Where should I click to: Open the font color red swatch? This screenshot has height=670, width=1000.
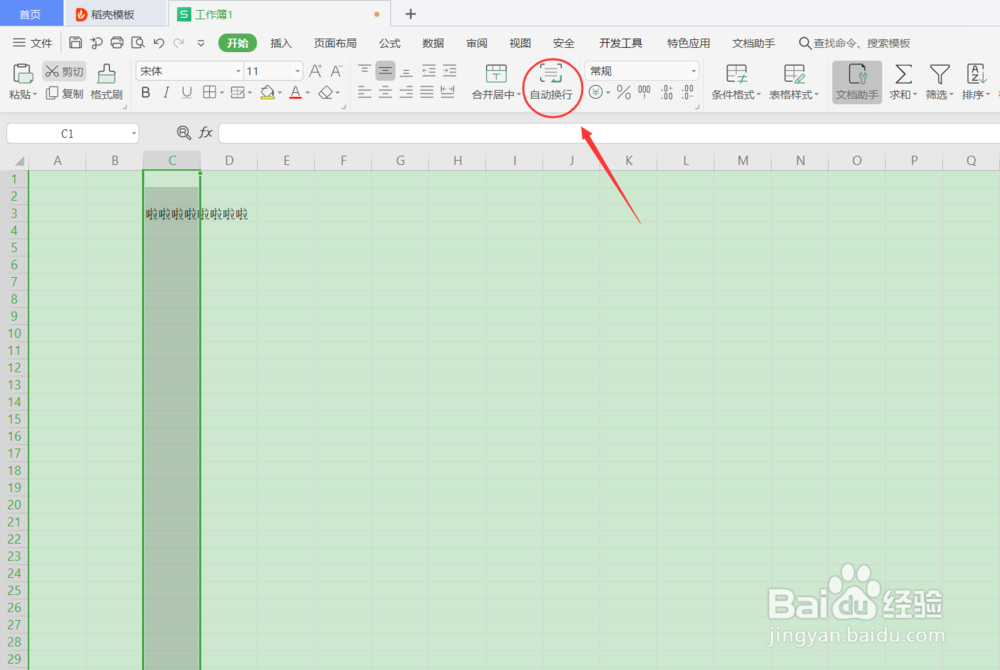[x=296, y=93]
